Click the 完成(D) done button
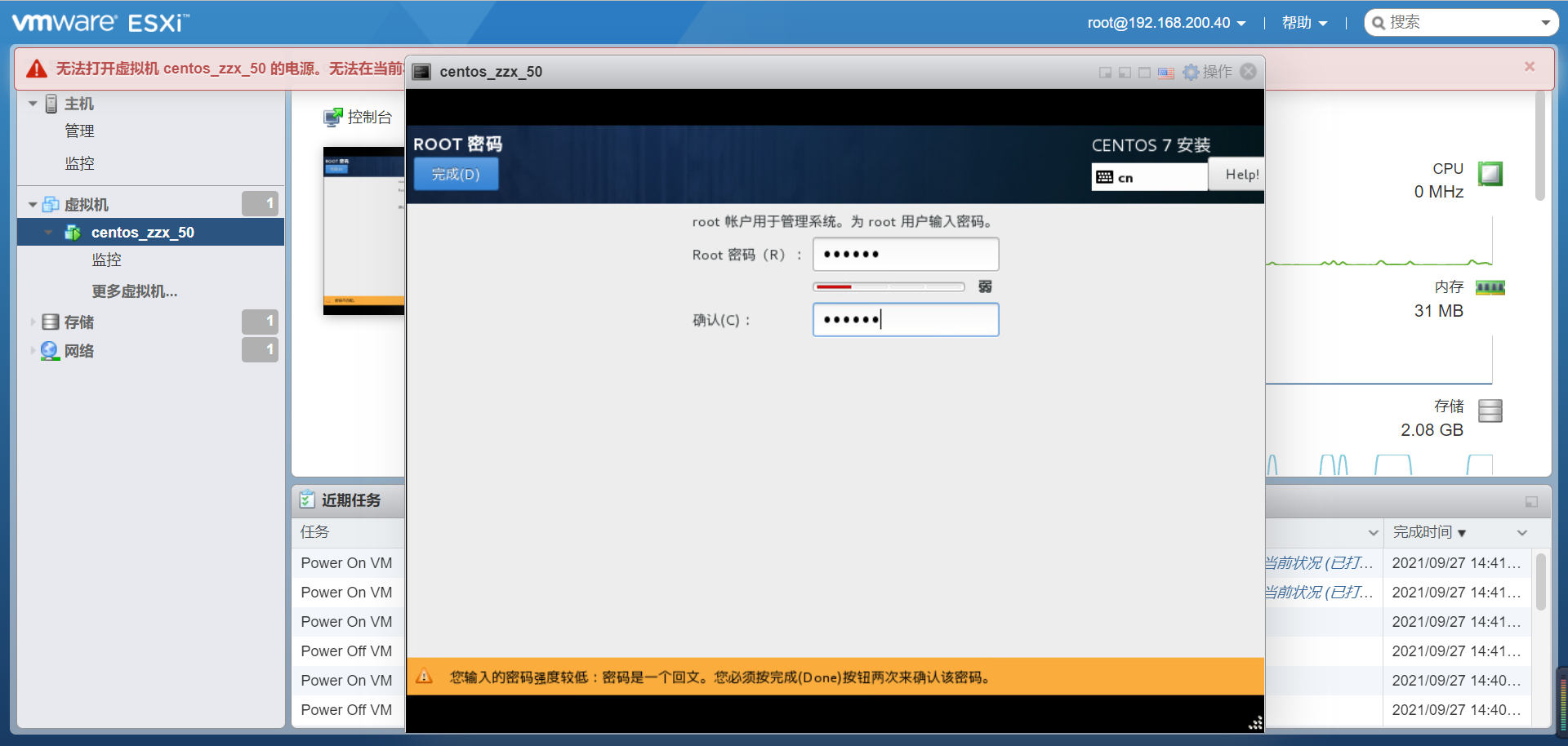This screenshot has width=1568, height=746. 456,174
